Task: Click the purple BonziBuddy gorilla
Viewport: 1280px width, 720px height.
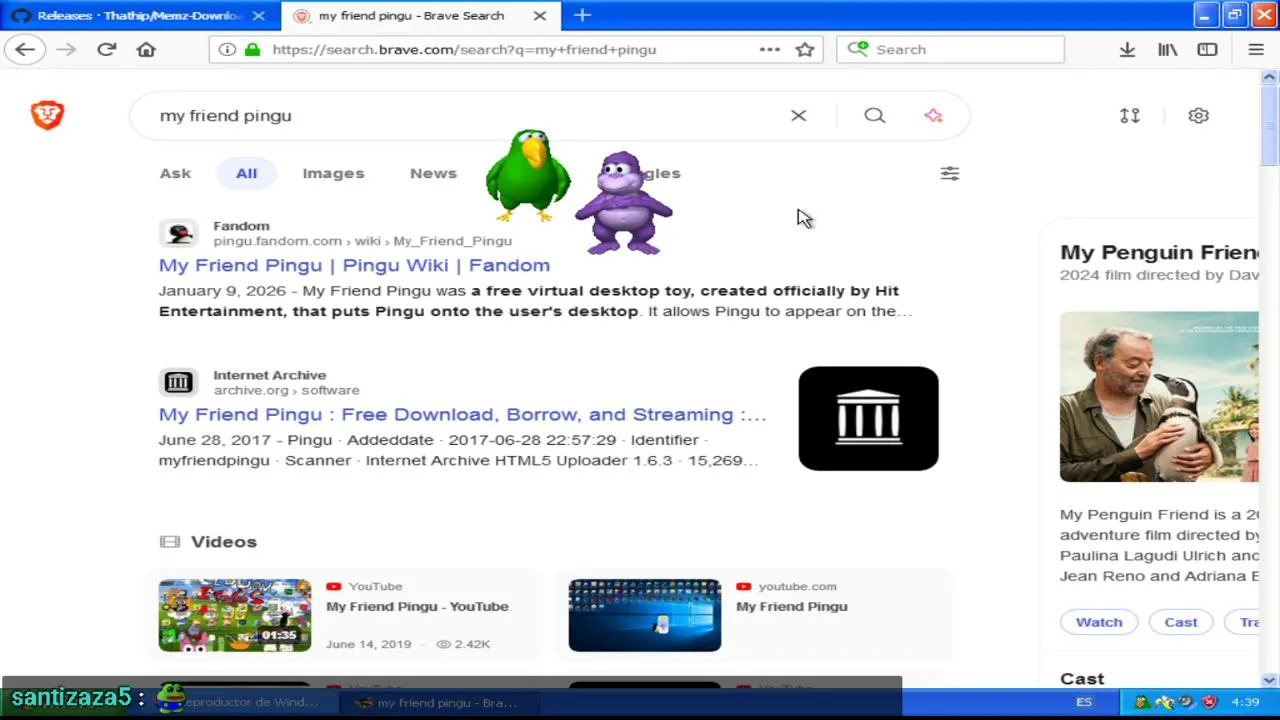Action: point(624,203)
